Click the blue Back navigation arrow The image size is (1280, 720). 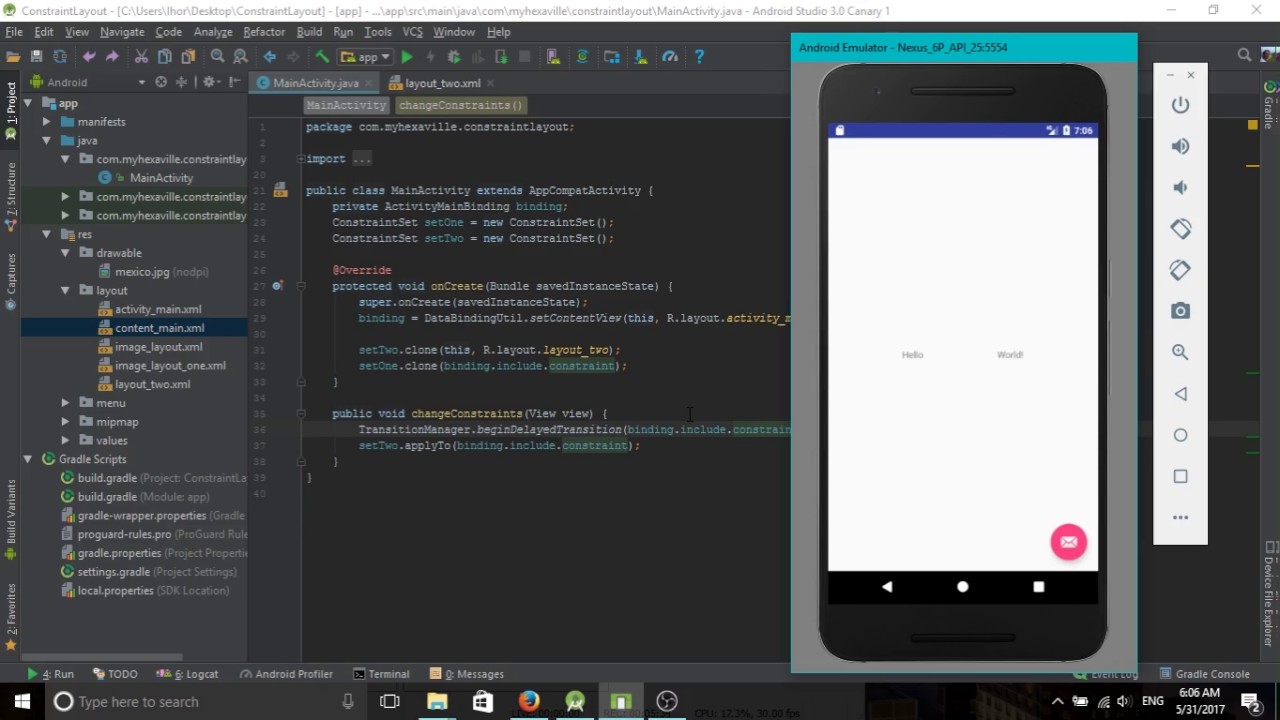(x=270, y=57)
